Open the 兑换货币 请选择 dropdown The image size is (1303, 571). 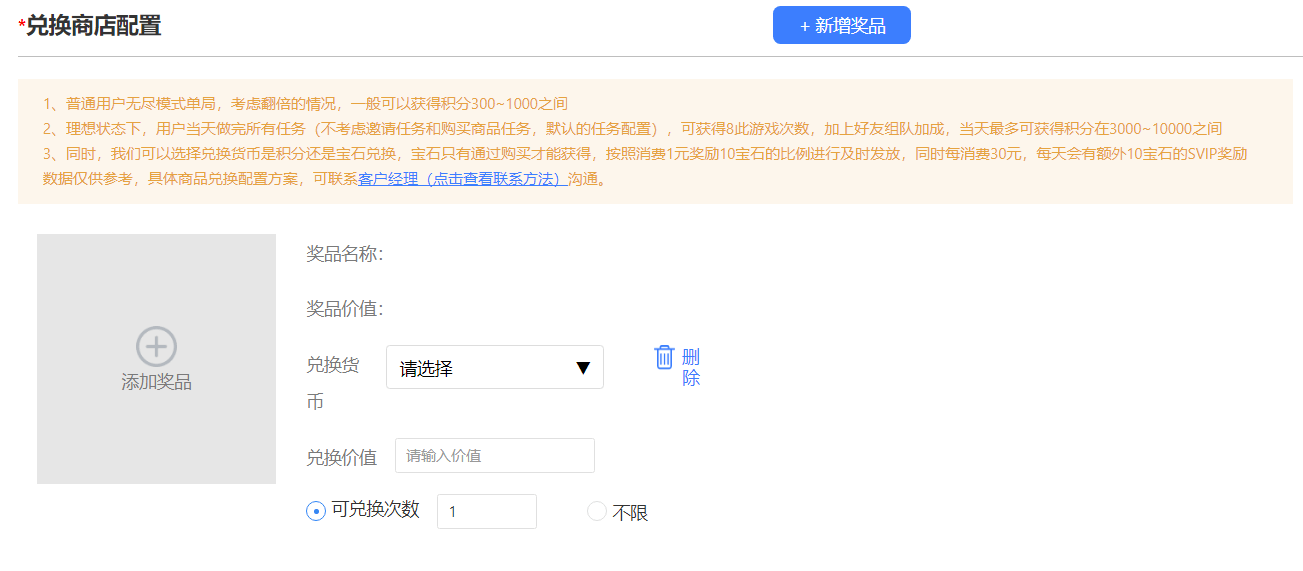tap(495, 367)
